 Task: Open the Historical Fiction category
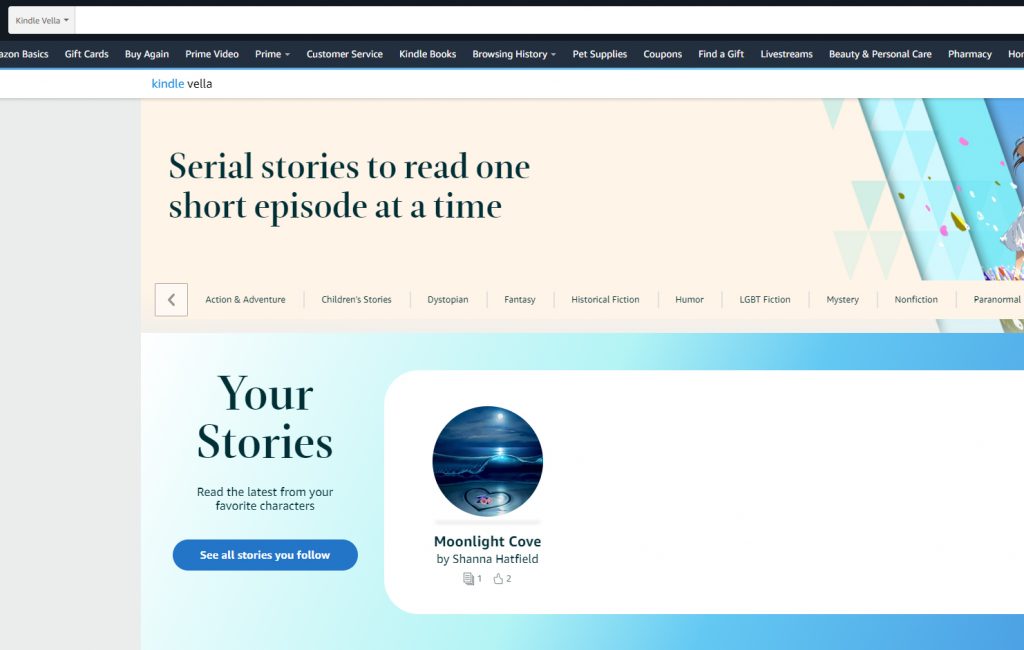coord(605,299)
